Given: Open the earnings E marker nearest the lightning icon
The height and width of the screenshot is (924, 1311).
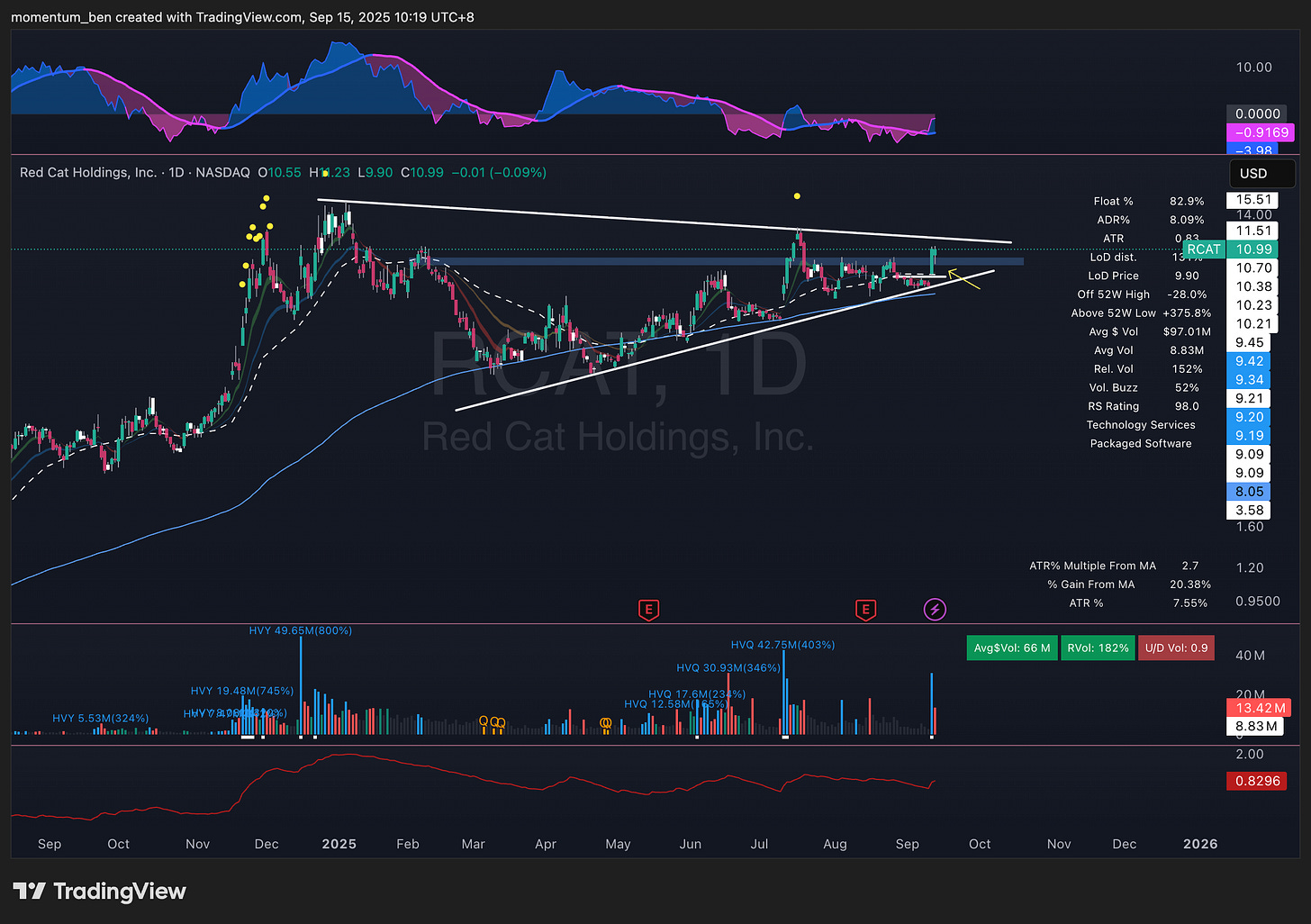Looking at the screenshot, I should 865,610.
